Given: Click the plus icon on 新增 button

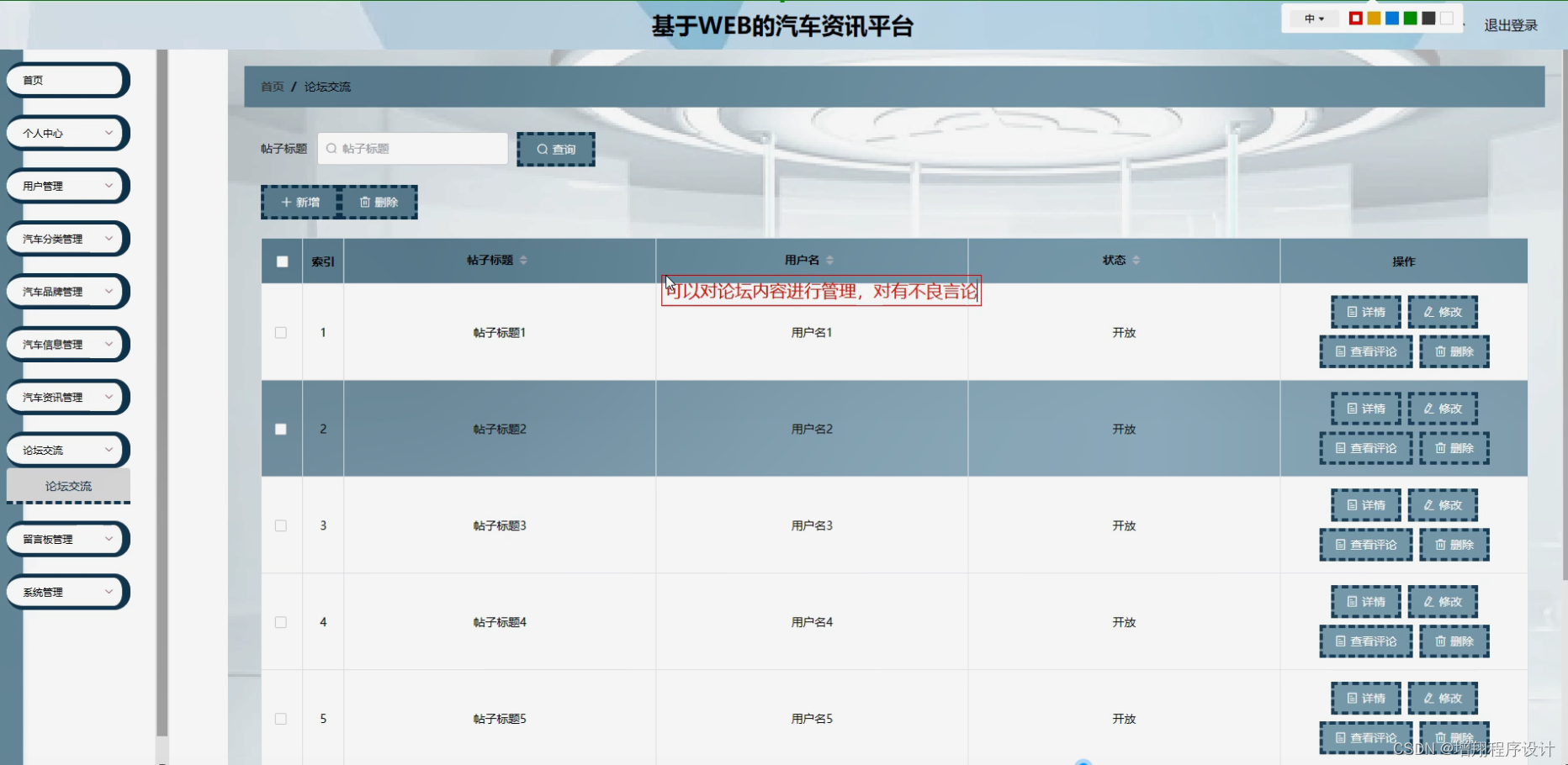Looking at the screenshot, I should 285,202.
